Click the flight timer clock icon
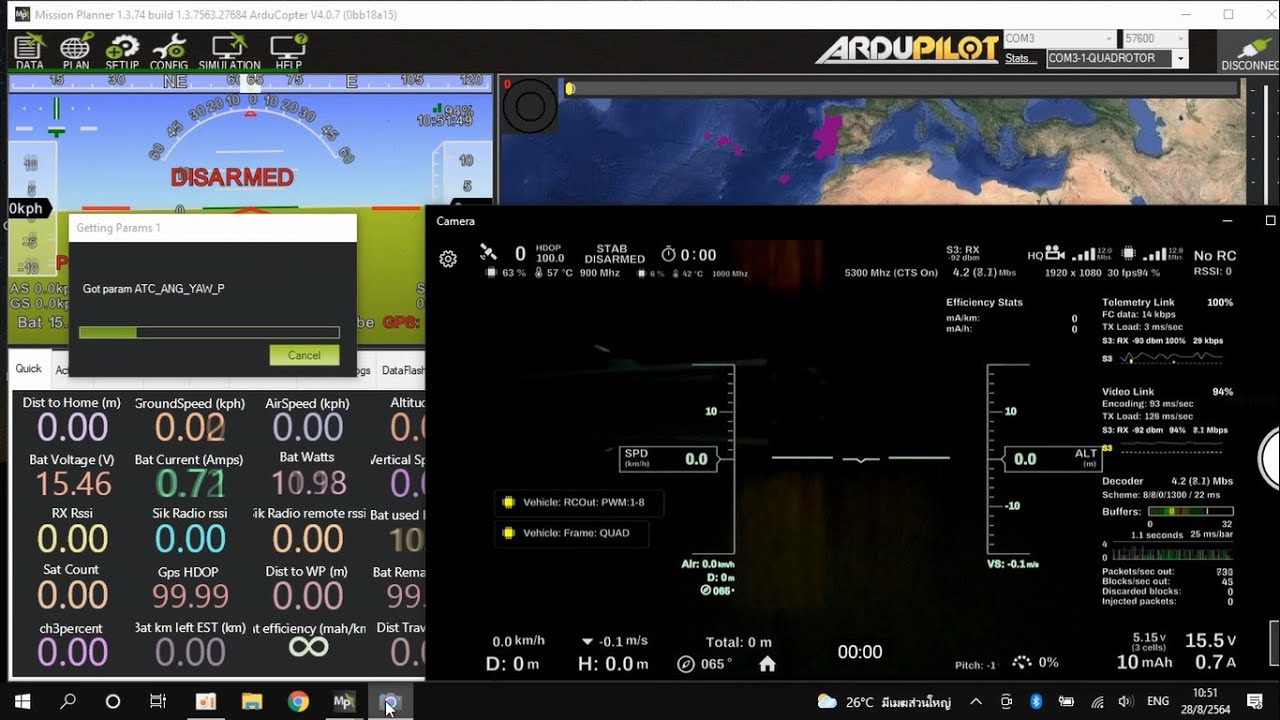Screen dimensions: 1280x720 669,255
